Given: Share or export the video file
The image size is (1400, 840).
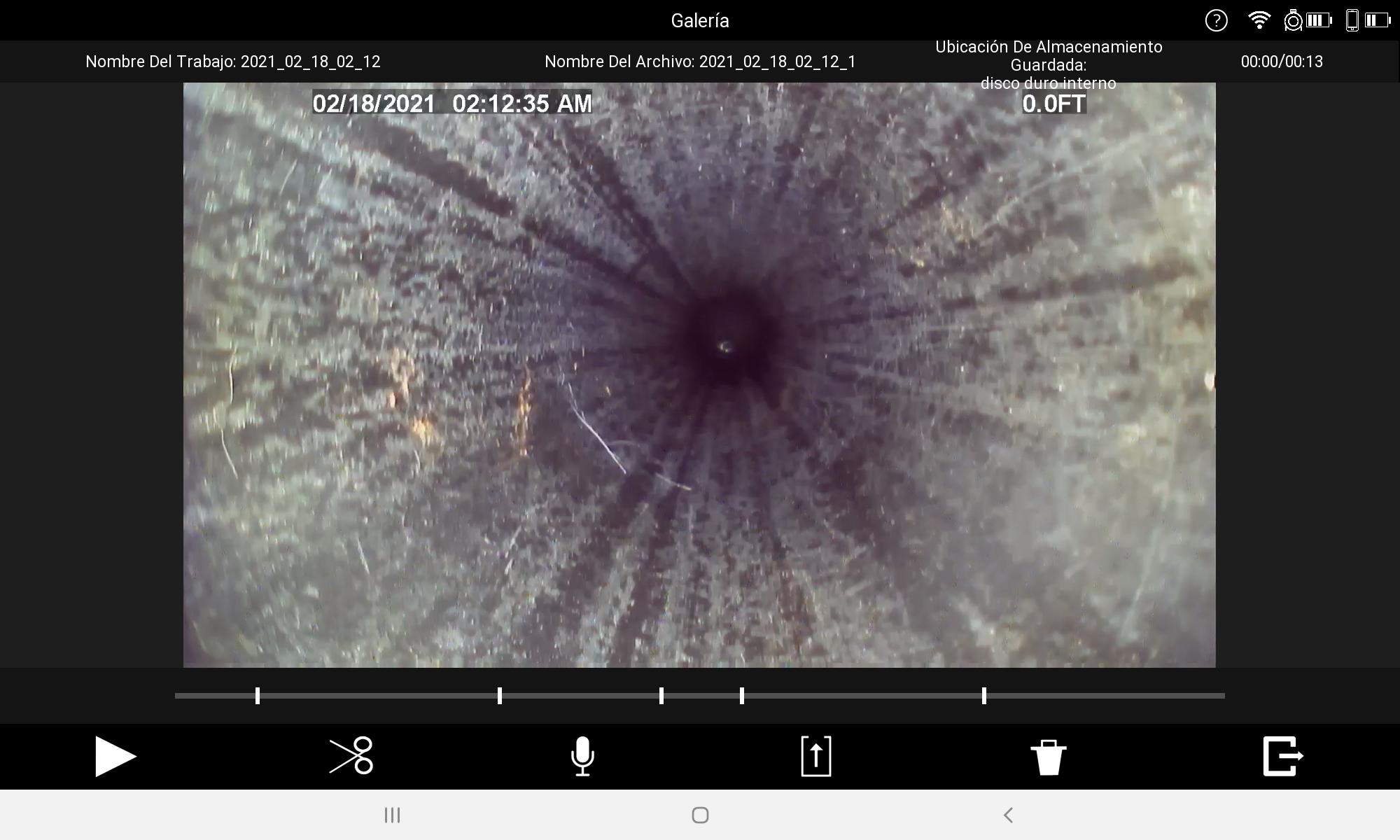Looking at the screenshot, I should click(816, 756).
